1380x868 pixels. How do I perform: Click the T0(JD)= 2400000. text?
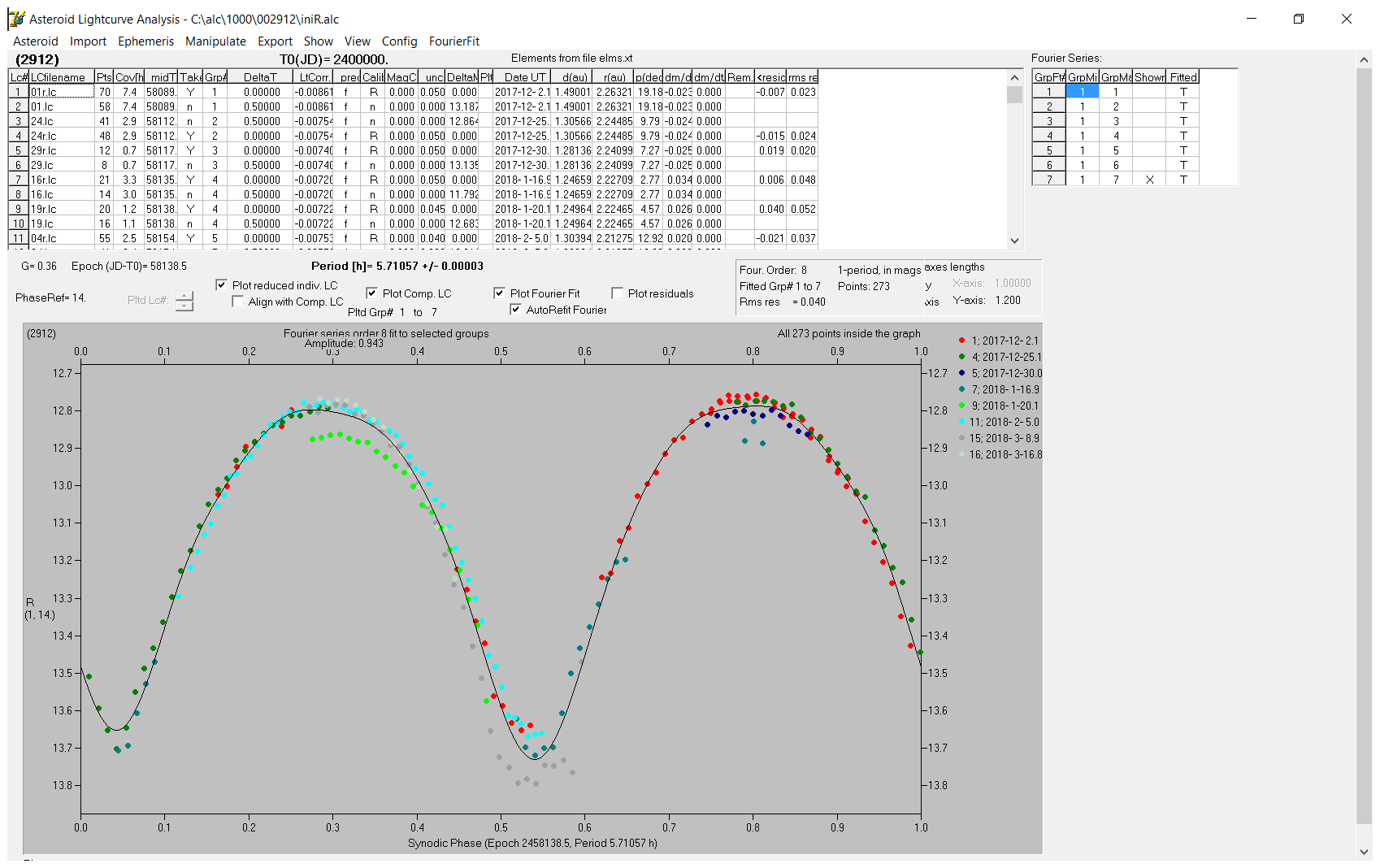click(x=334, y=59)
